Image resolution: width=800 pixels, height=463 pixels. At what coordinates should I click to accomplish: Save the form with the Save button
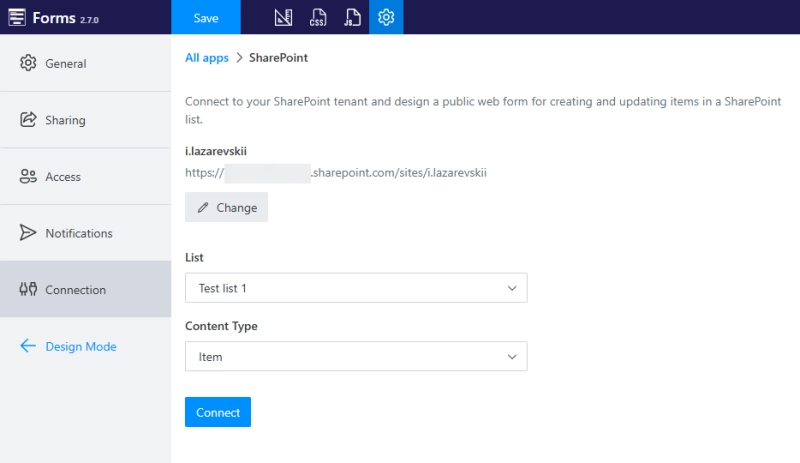[206, 17]
